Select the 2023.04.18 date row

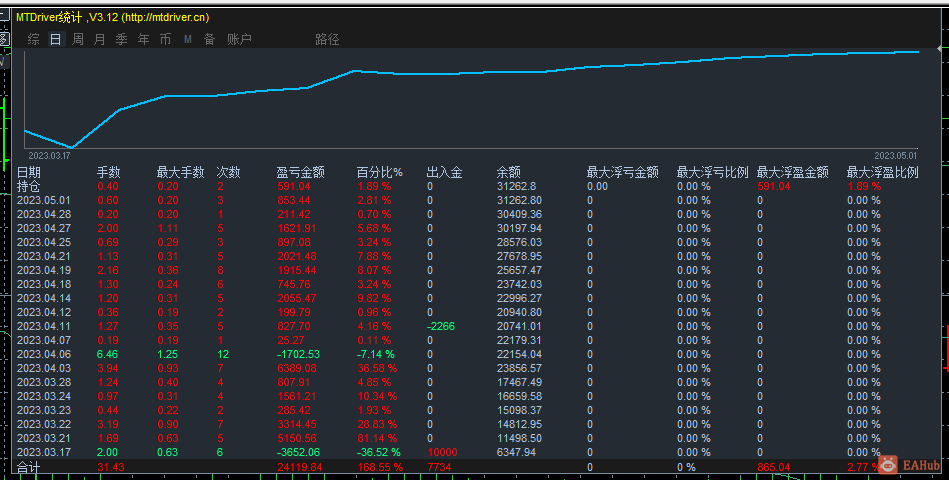point(44,284)
